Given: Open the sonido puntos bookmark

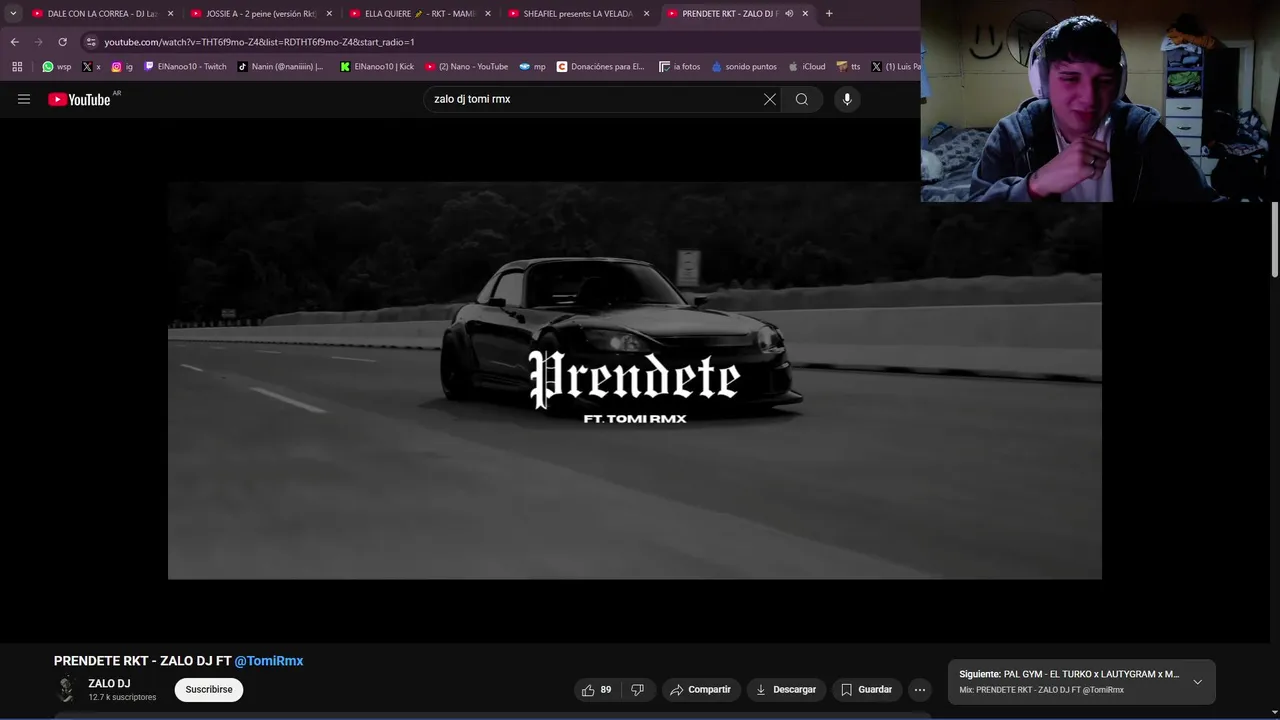Looking at the screenshot, I should coord(744,66).
